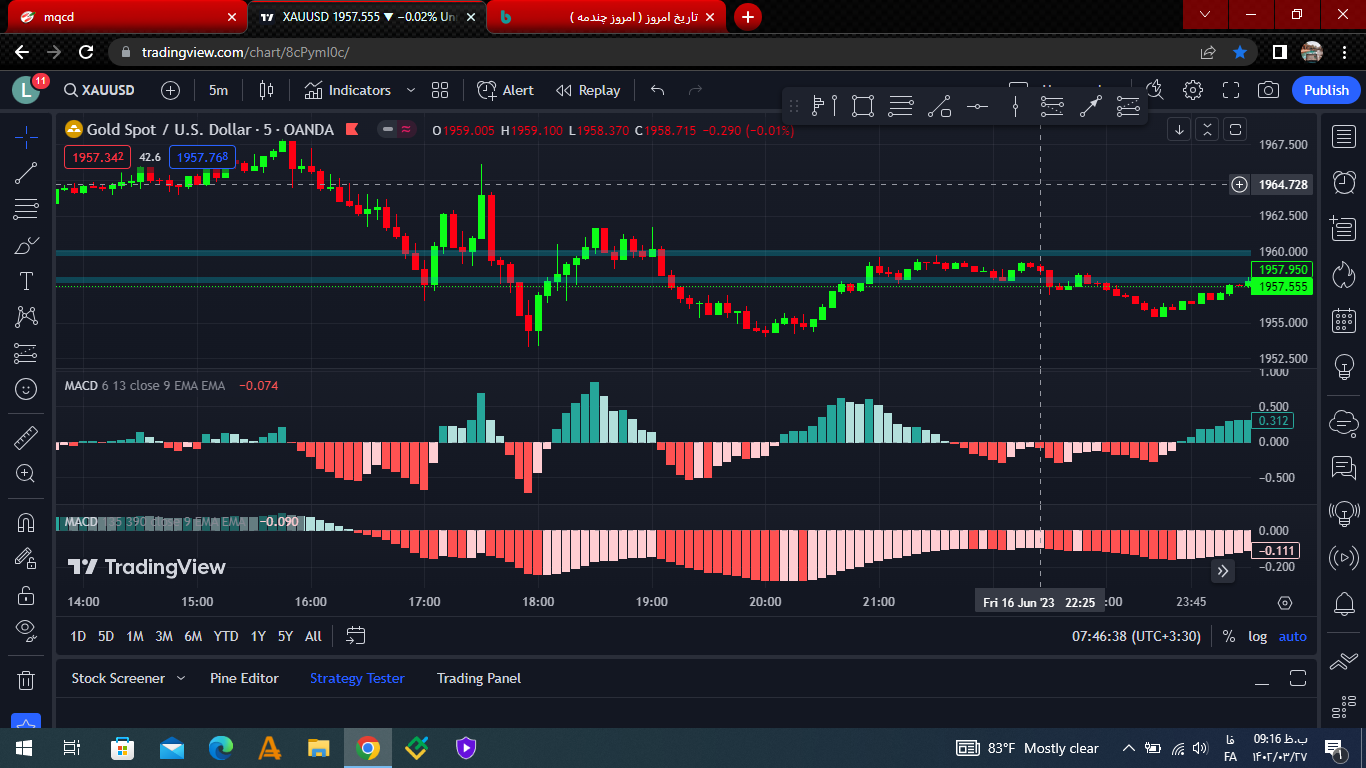
Task: Open the Pine Editor tab
Action: (x=244, y=678)
